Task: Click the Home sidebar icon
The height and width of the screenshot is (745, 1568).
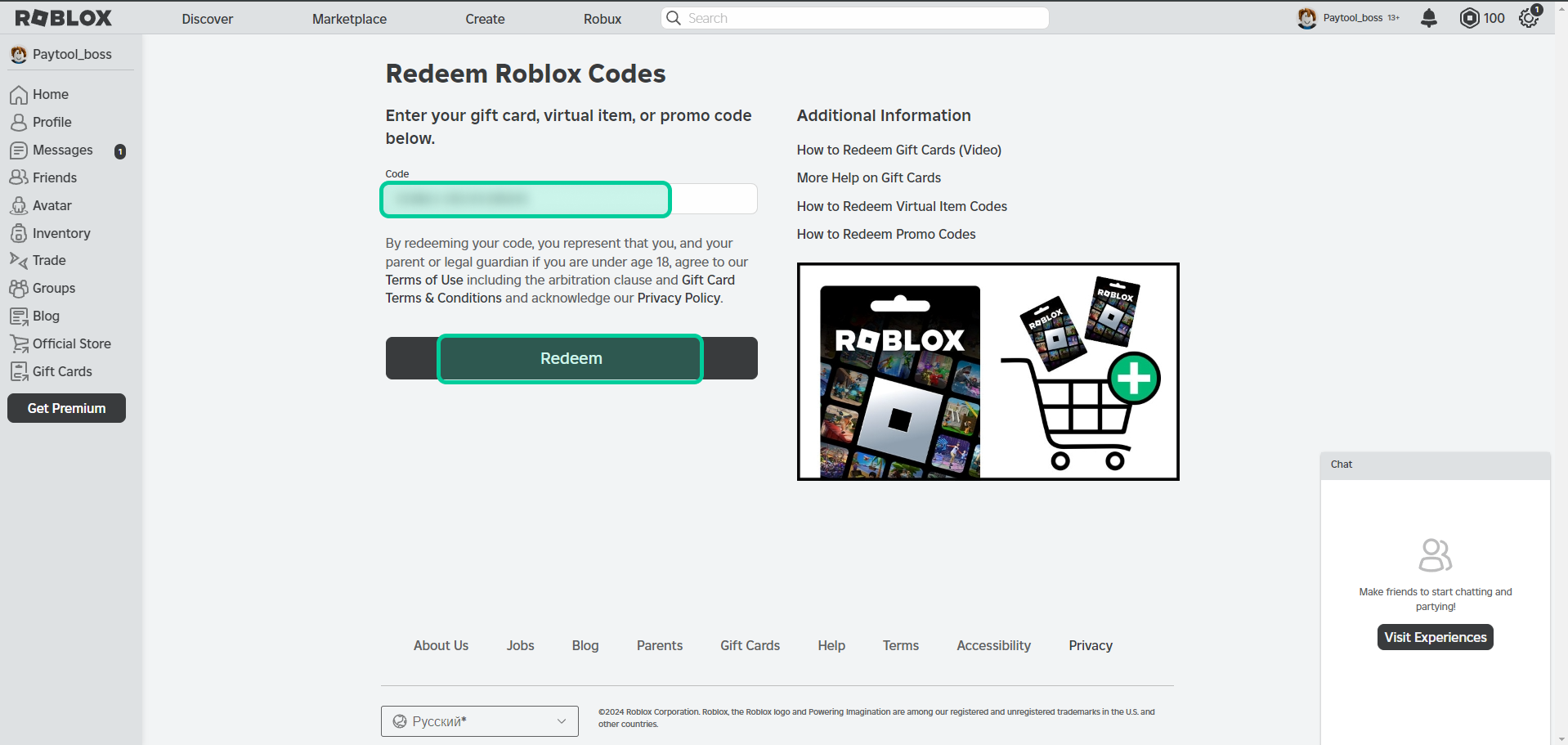Action: (19, 95)
